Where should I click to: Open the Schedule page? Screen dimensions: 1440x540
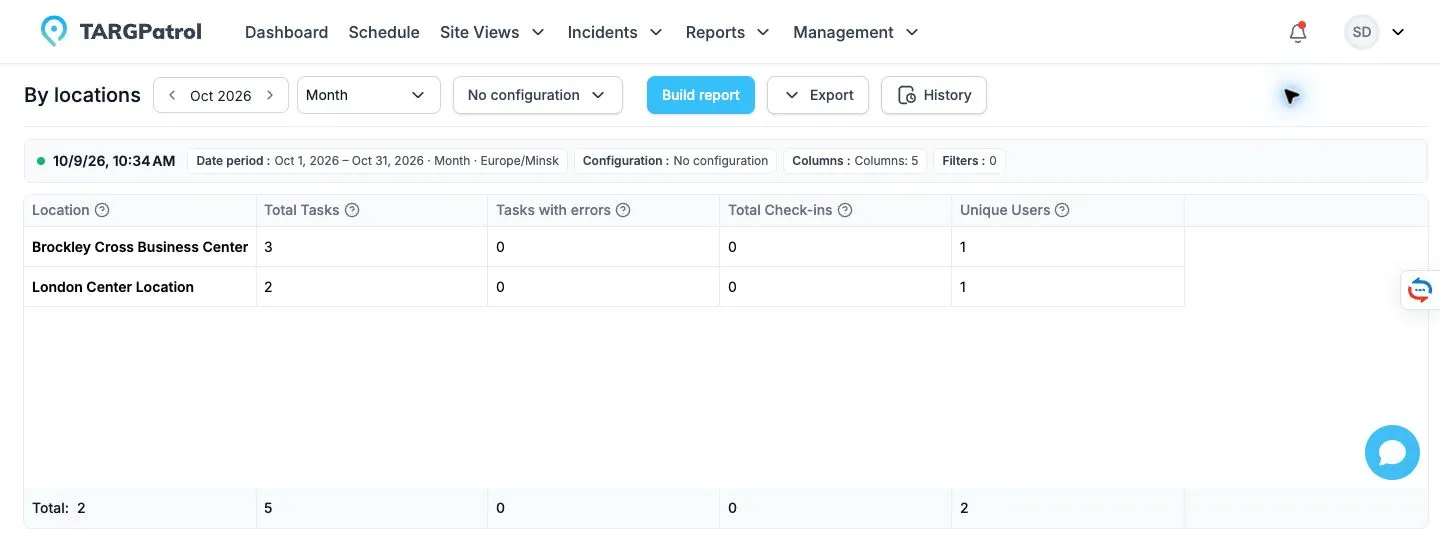pos(384,32)
